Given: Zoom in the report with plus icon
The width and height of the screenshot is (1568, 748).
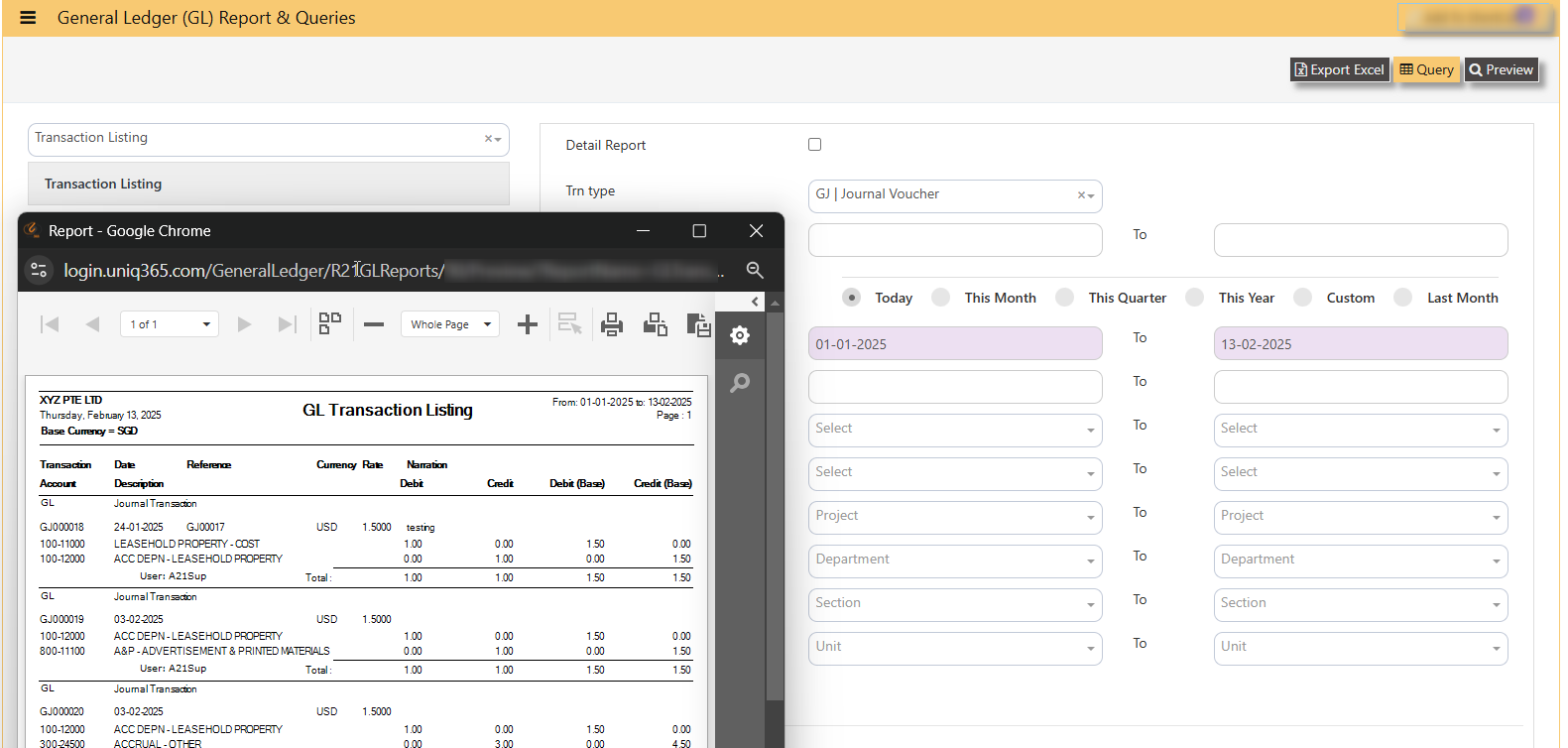Looking at the screenshot, I should tap(528, 324).
